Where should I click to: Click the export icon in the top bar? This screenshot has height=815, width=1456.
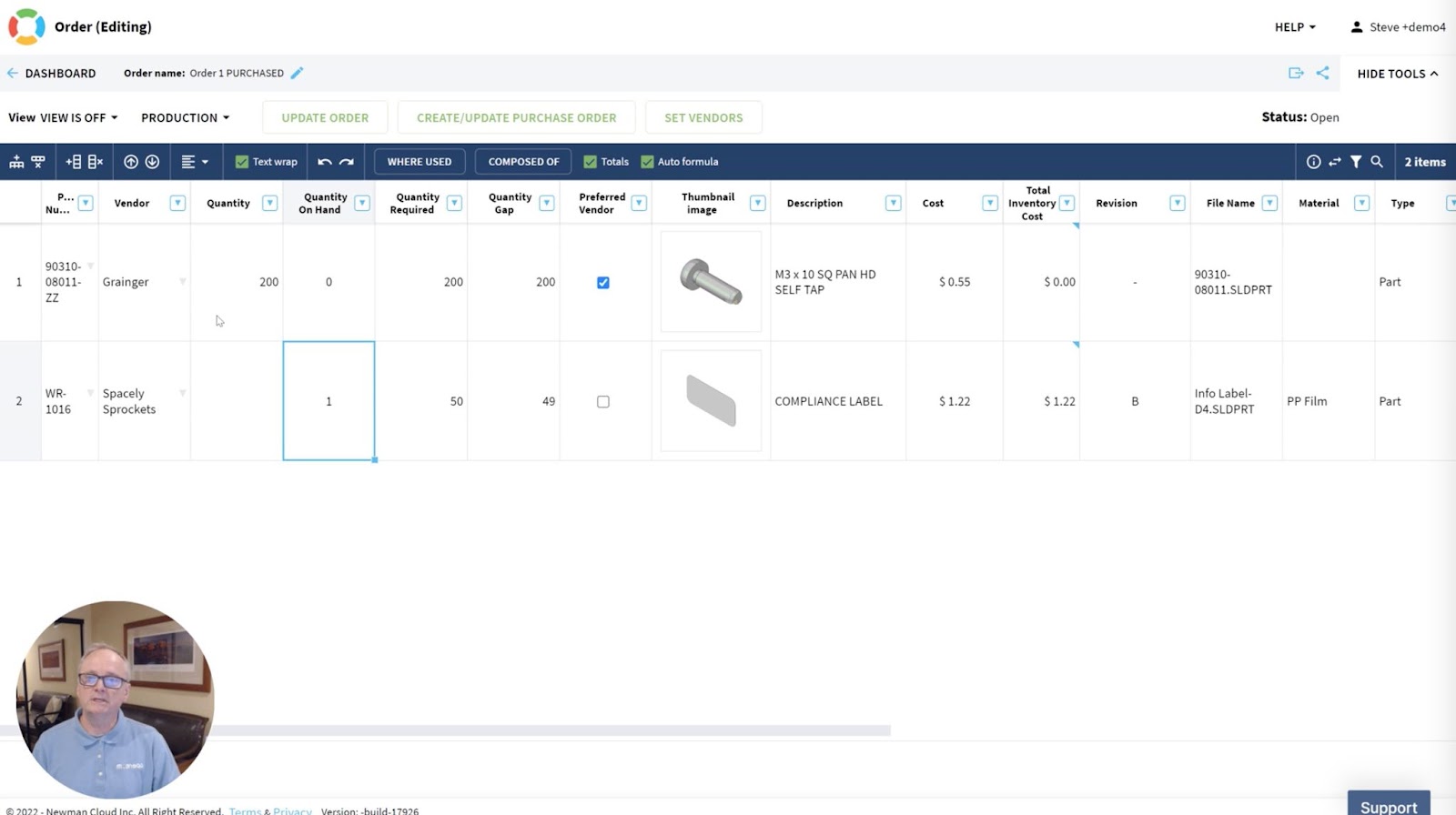point(1296,73)
